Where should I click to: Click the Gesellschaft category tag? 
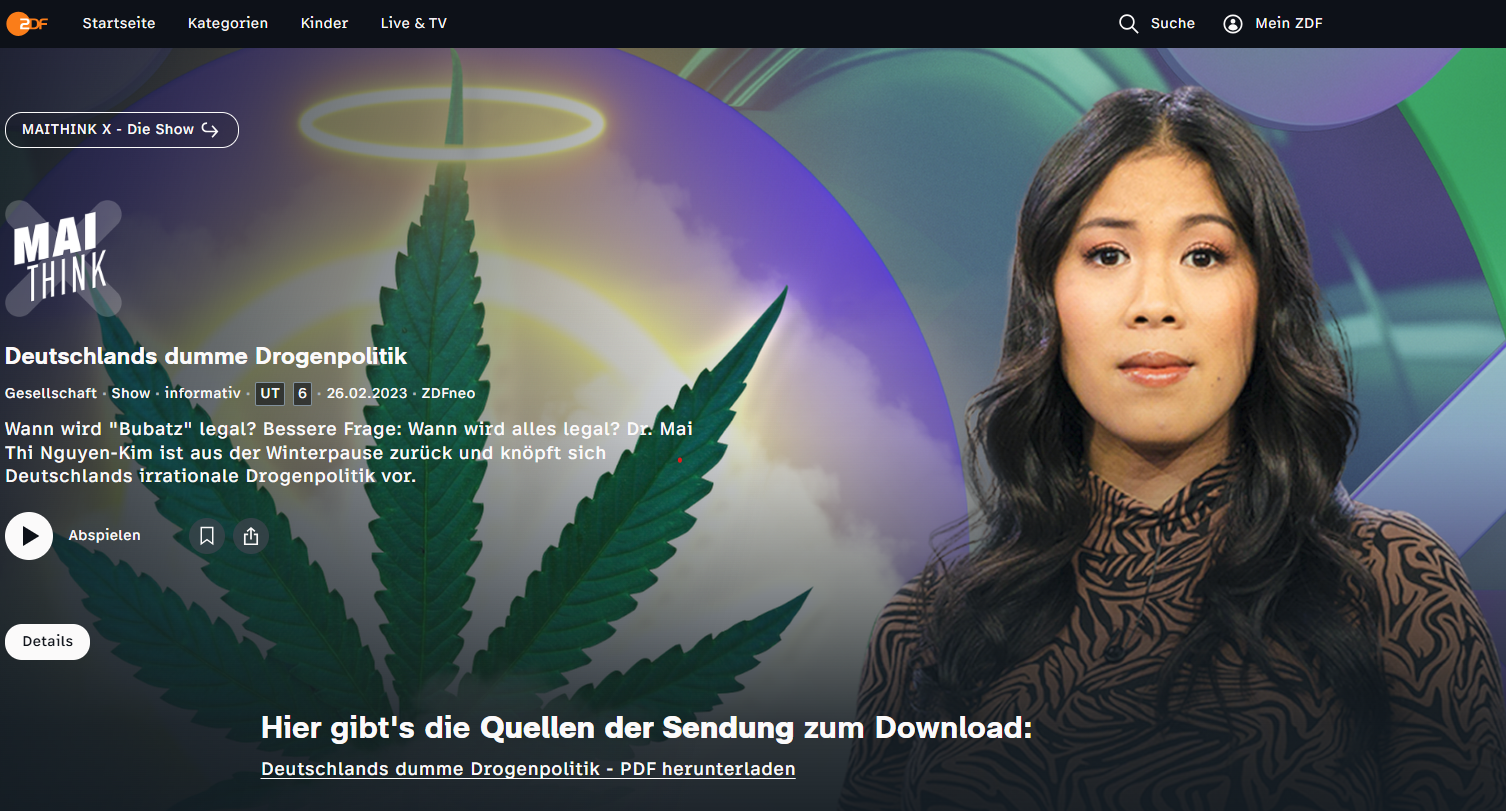(51, 394)
